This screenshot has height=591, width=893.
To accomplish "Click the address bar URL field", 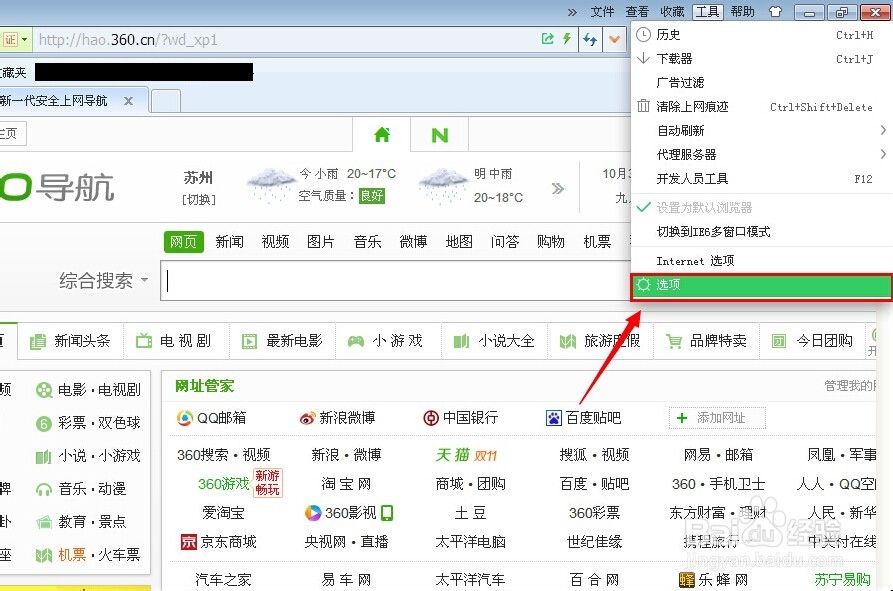I will pyautogui.click(x=285, y=40).
